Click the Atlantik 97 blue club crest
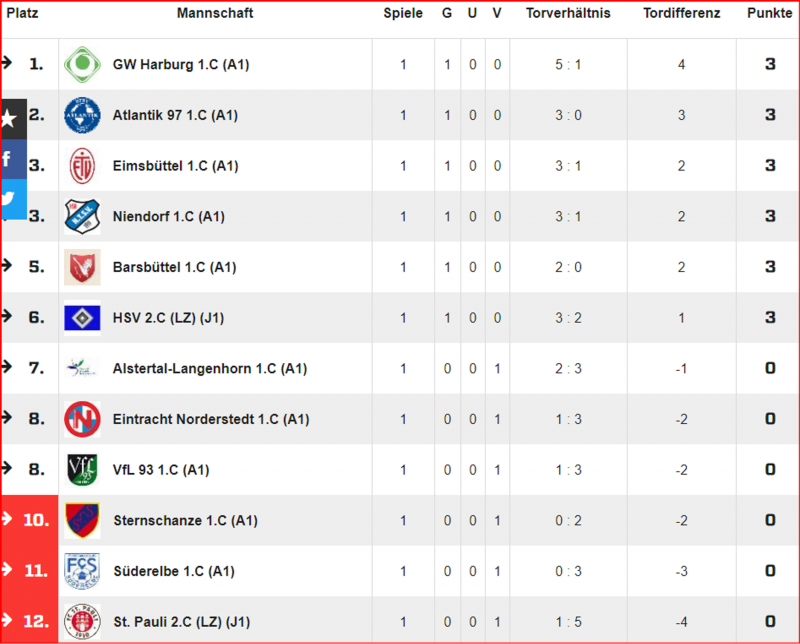The image size is (800, 644). tap(82, 115)
